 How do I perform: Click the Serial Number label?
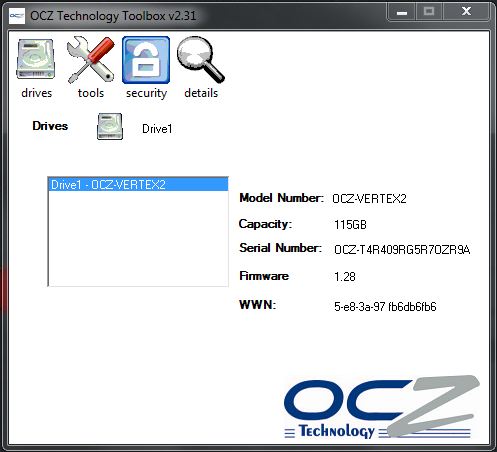[280, 248]
